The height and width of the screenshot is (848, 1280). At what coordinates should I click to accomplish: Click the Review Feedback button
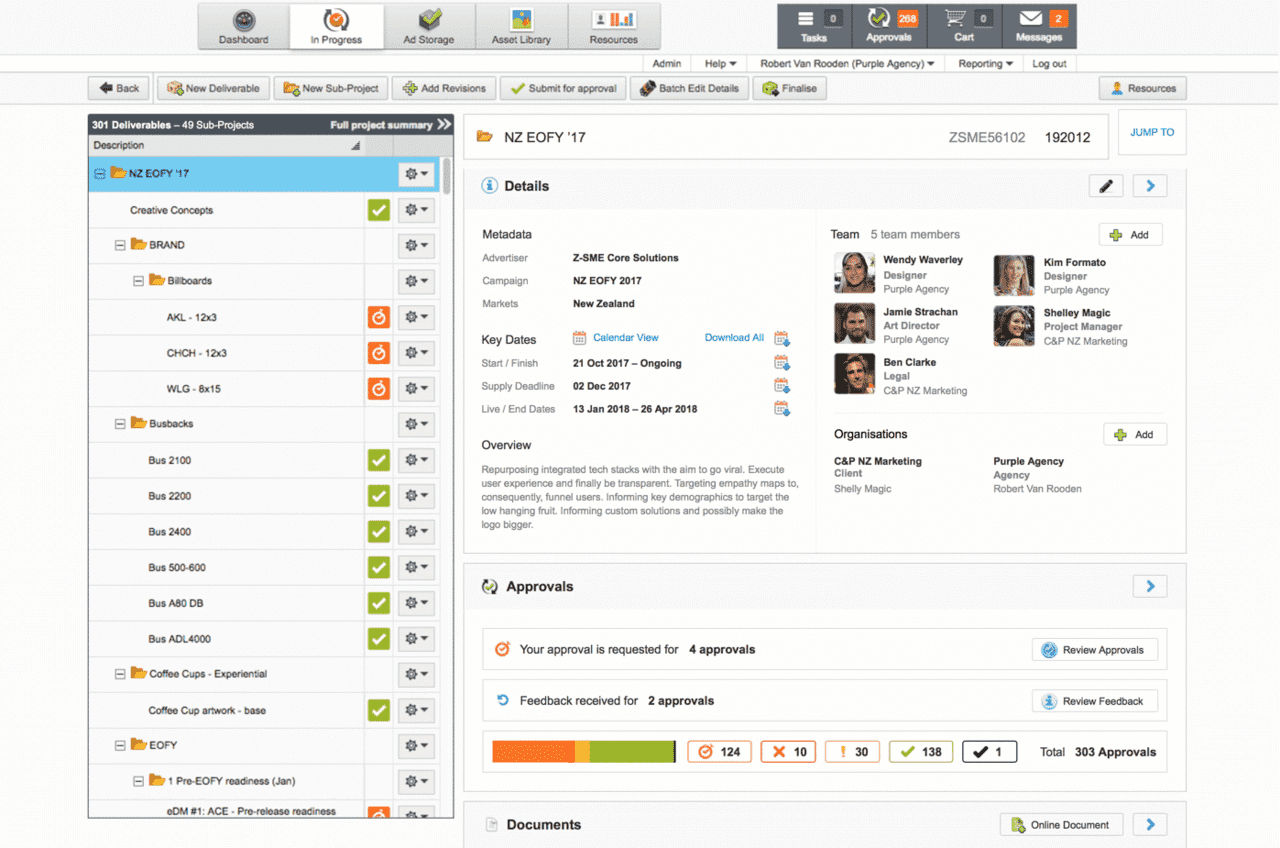point(1094,700)
